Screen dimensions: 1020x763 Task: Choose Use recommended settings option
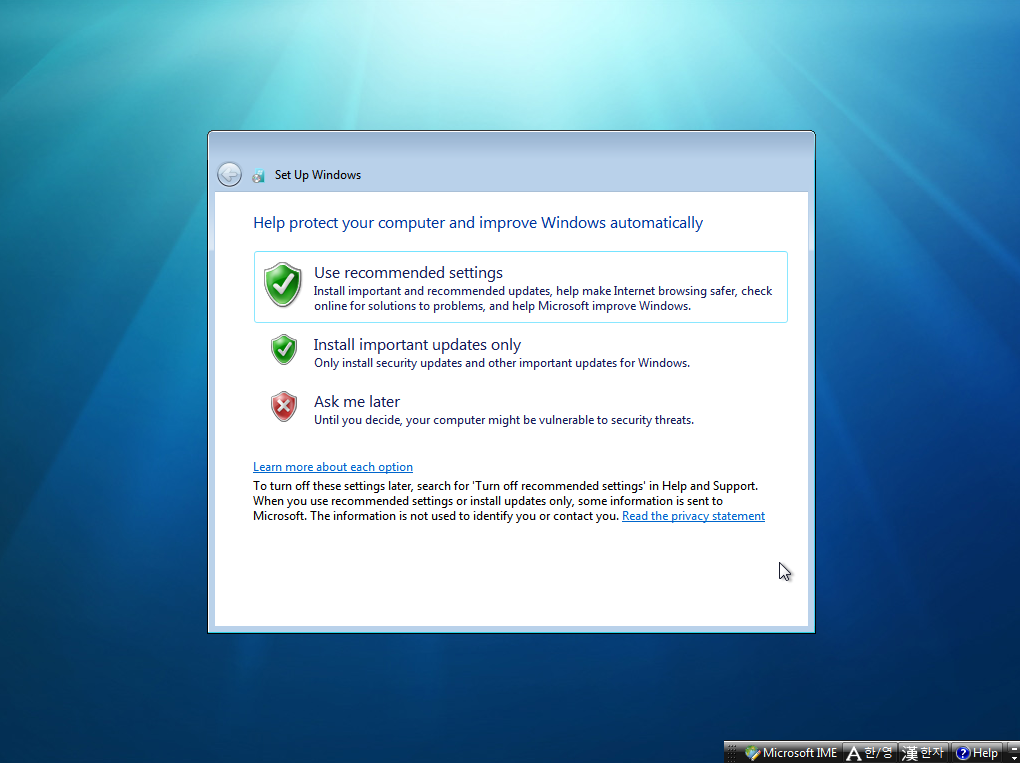[520, 287]
